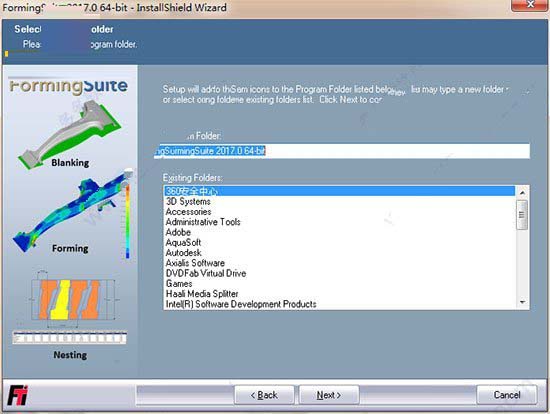Go back with the Back button
The image size is (550, 414).
(x=264, y=395)
